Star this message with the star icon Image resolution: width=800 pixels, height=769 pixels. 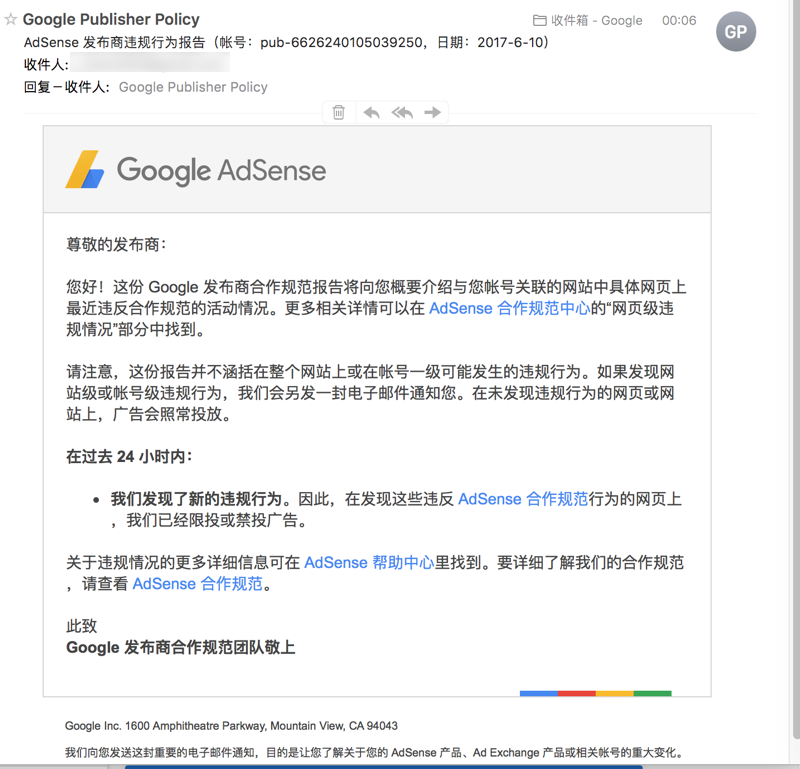point(10,20)
